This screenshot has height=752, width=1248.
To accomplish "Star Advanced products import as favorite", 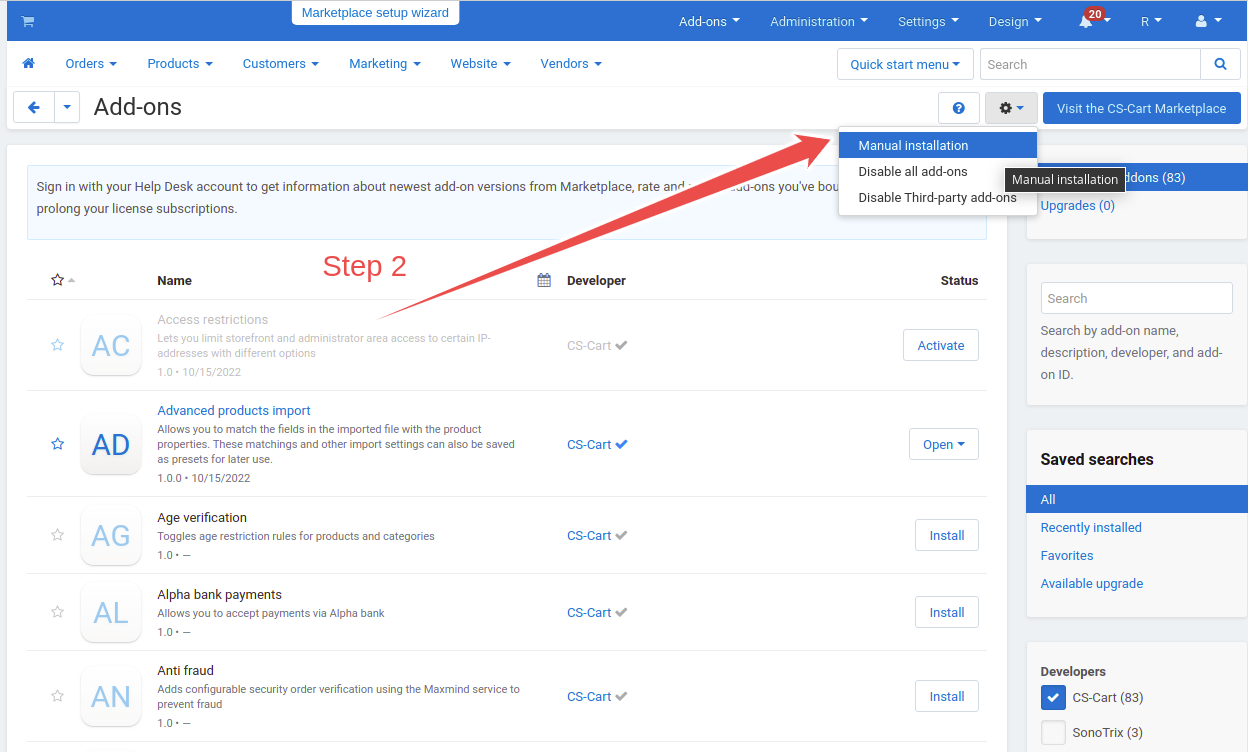I will (58, 444).
